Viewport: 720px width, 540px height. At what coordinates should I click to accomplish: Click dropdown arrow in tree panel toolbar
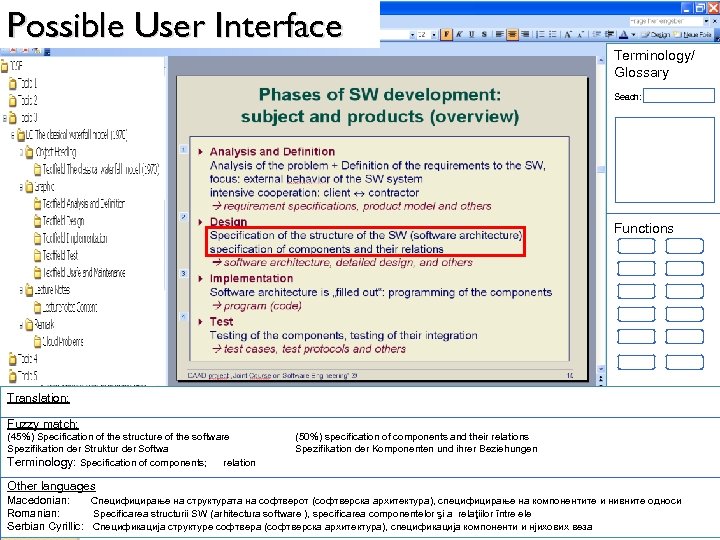click(x=47, y=52)
